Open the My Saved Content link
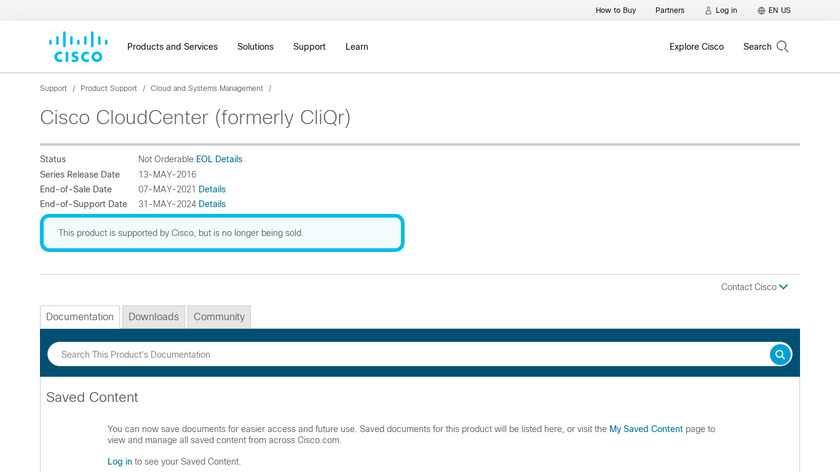 pos(646,429)
